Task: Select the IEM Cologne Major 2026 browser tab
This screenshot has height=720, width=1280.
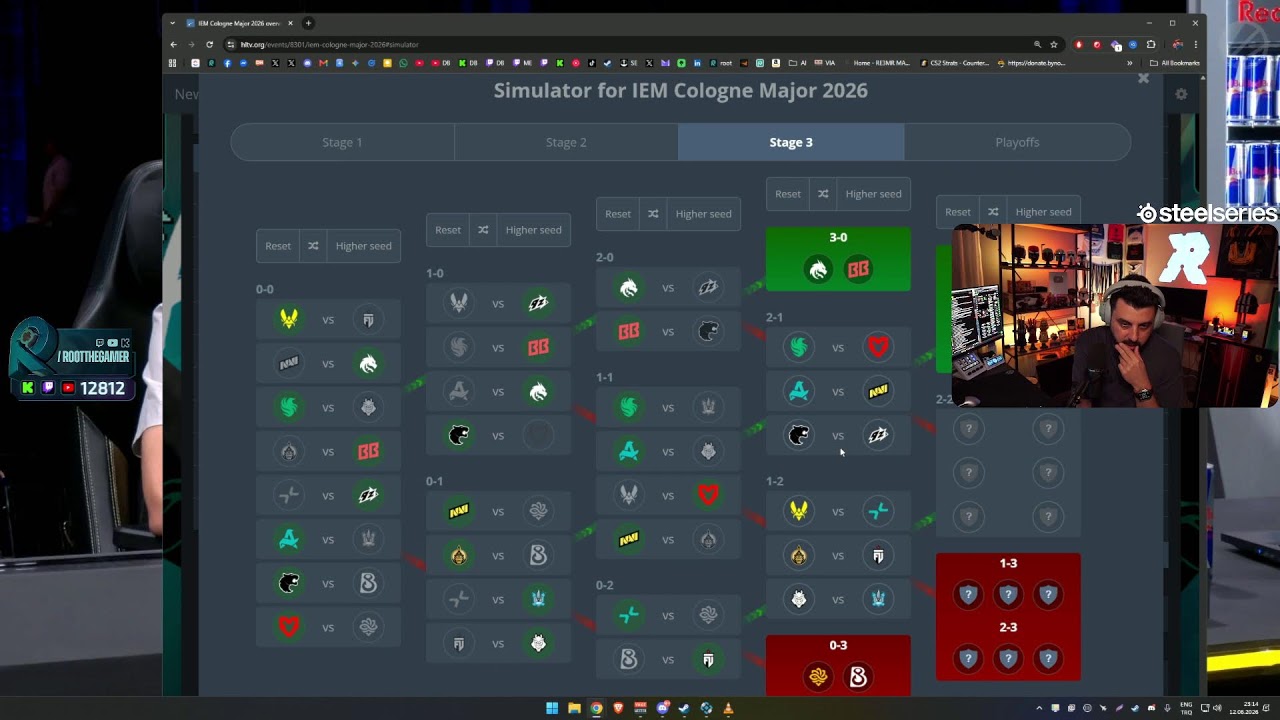Action: (x=240, y=23)
